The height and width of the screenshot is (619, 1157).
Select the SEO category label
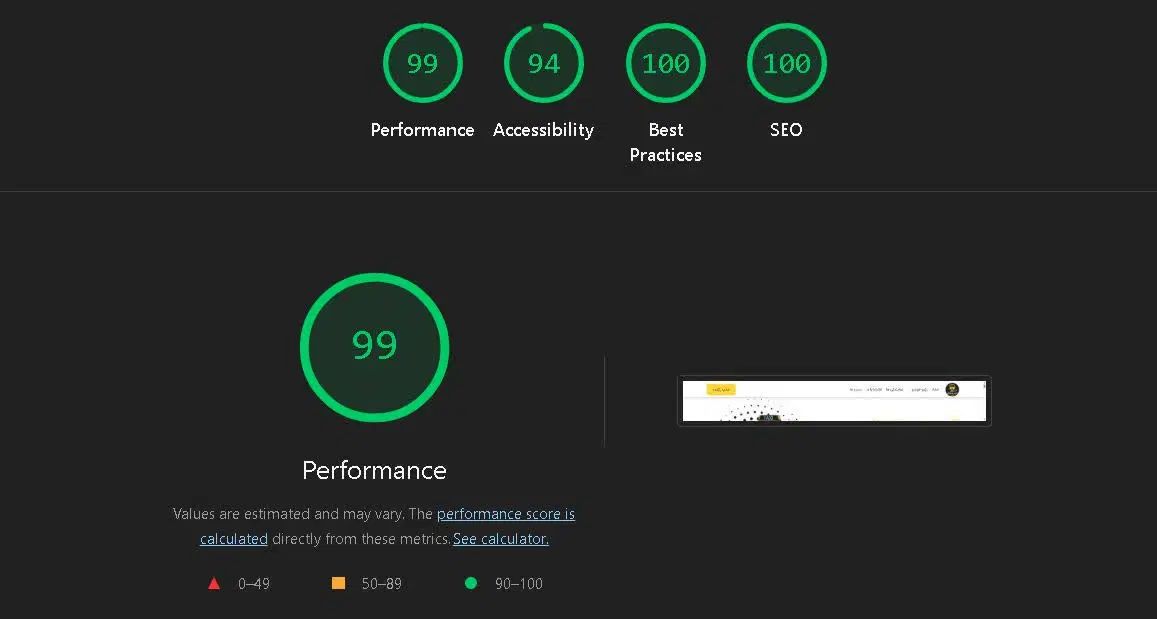coord(787,130)
